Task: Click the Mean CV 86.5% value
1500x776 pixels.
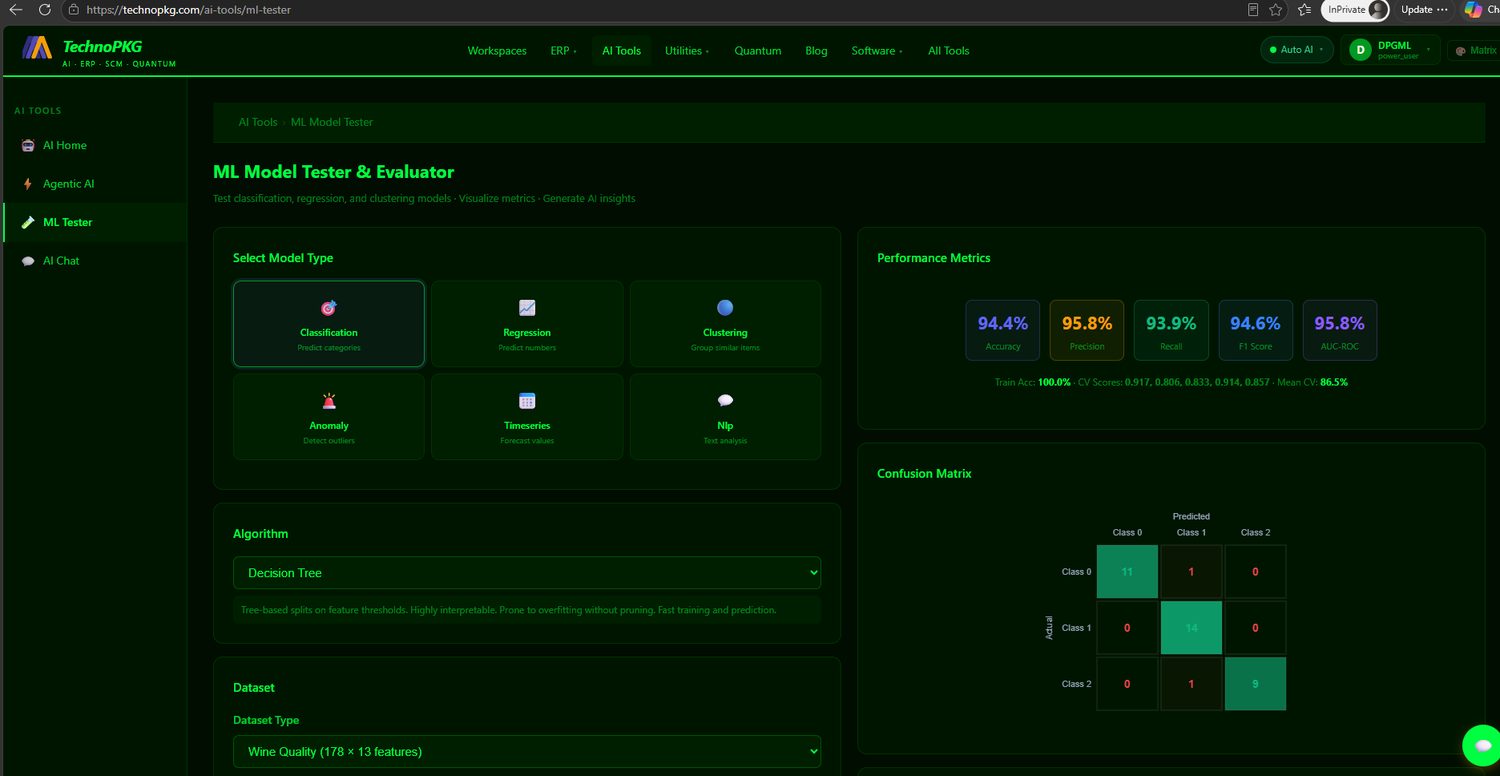Action: (x=1334, y=382)
